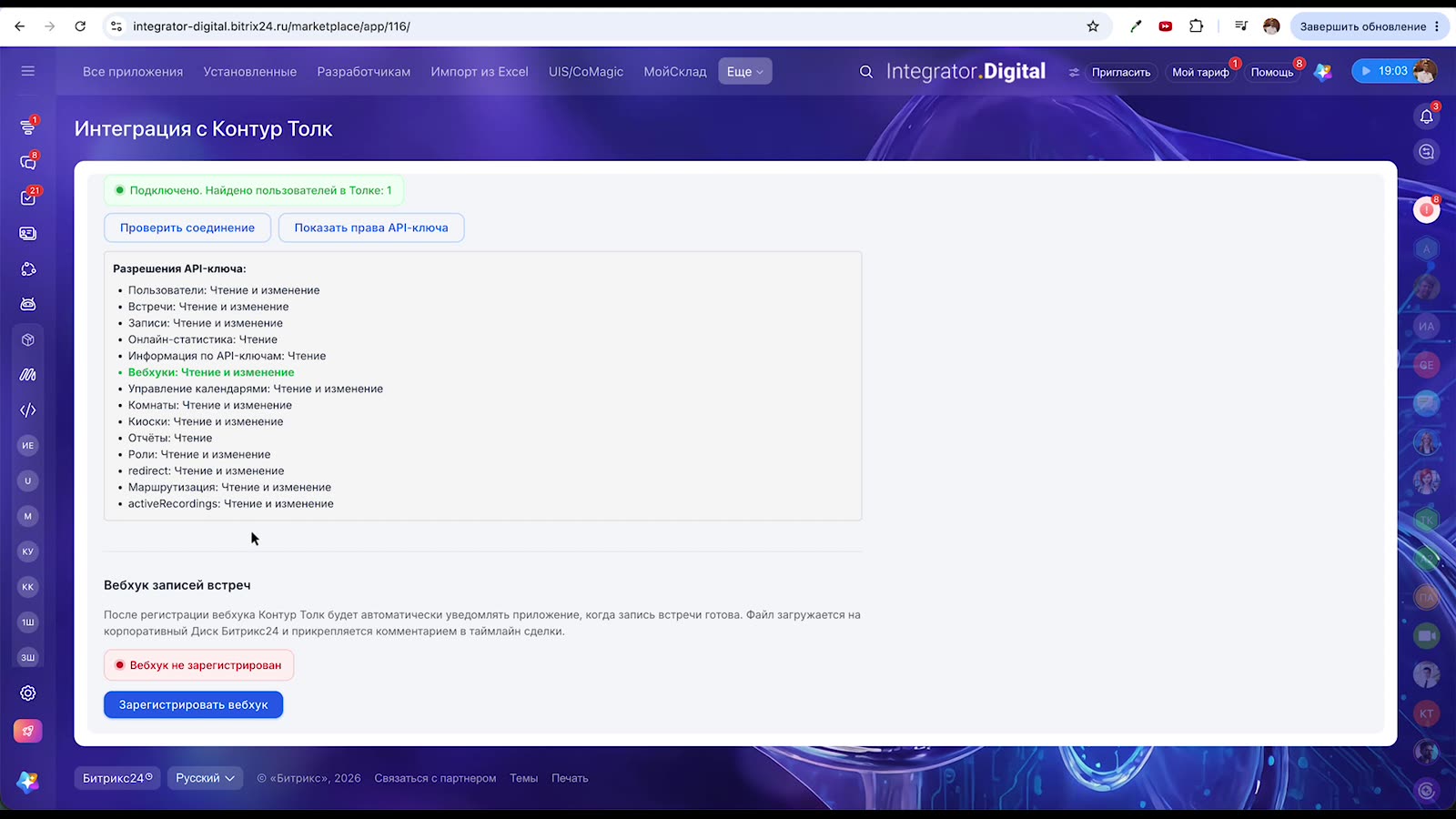Screen dimensions: 1456x819
Task: Click Зарегистрировать вебхук
Action: click(x=193, y=704)
